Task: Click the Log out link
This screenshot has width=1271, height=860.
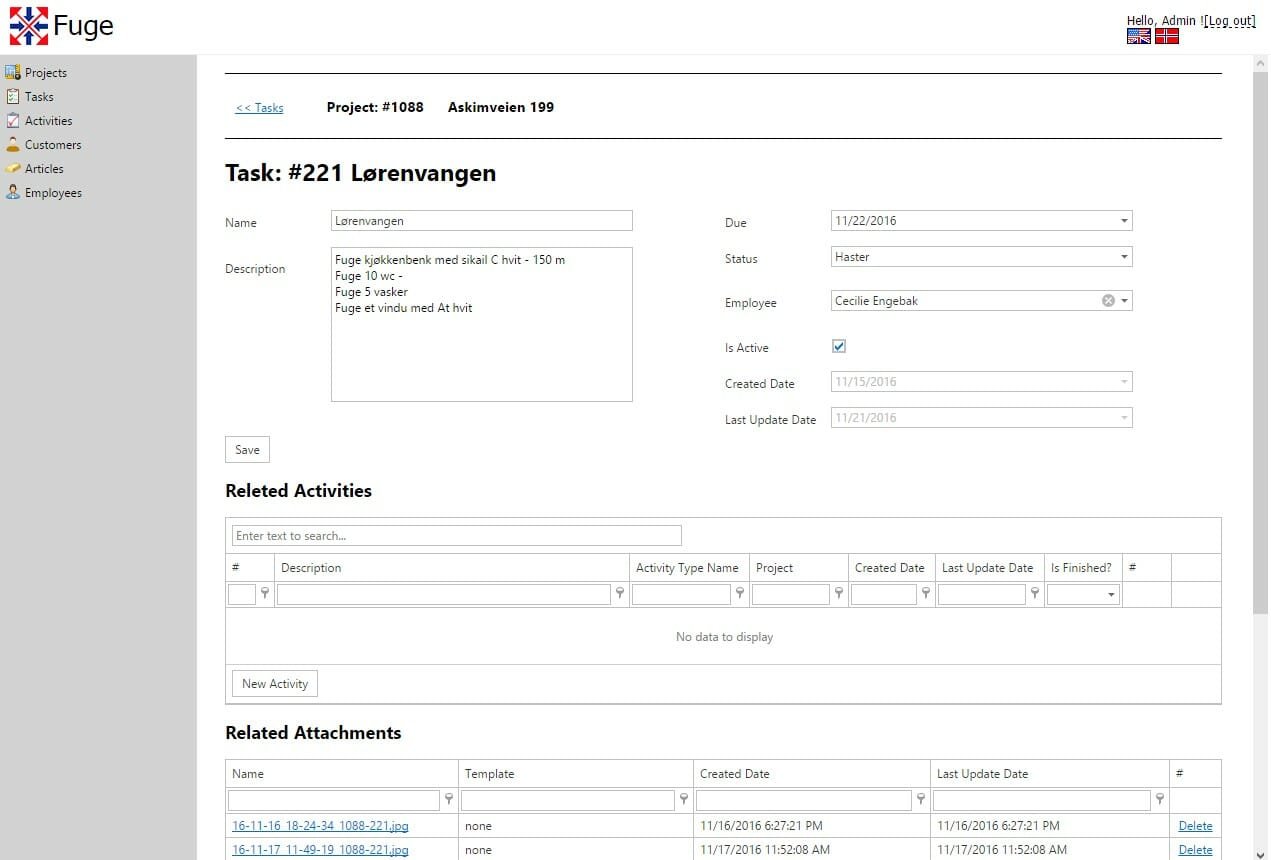Action: 1230,21
